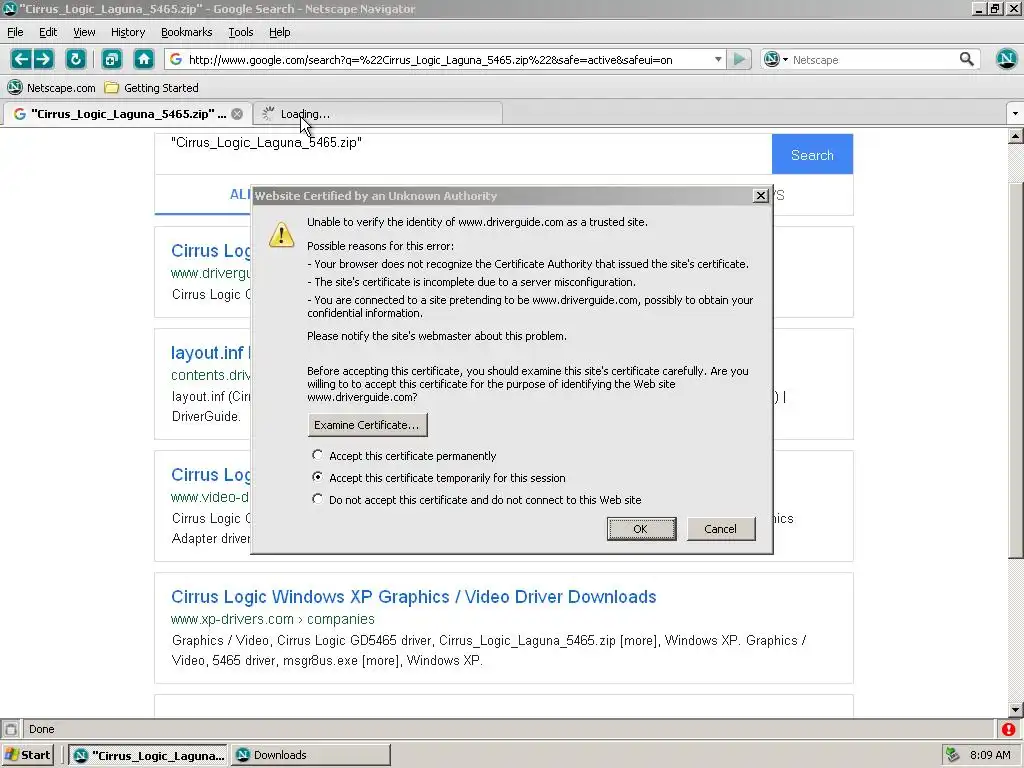Screen dimensions: 1024x768
Task: Open the File menu
Action: coord(15,32)
